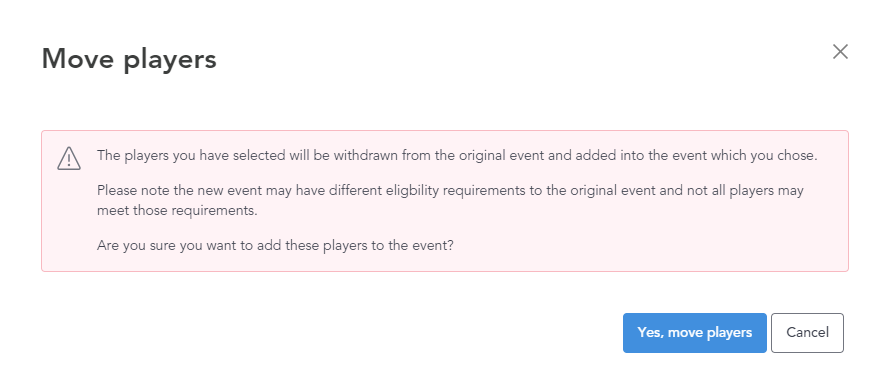Image resolution: width=883 pixels, height=374 pixels.
Task: Cancel moving the players
Action: pos(807,333)
